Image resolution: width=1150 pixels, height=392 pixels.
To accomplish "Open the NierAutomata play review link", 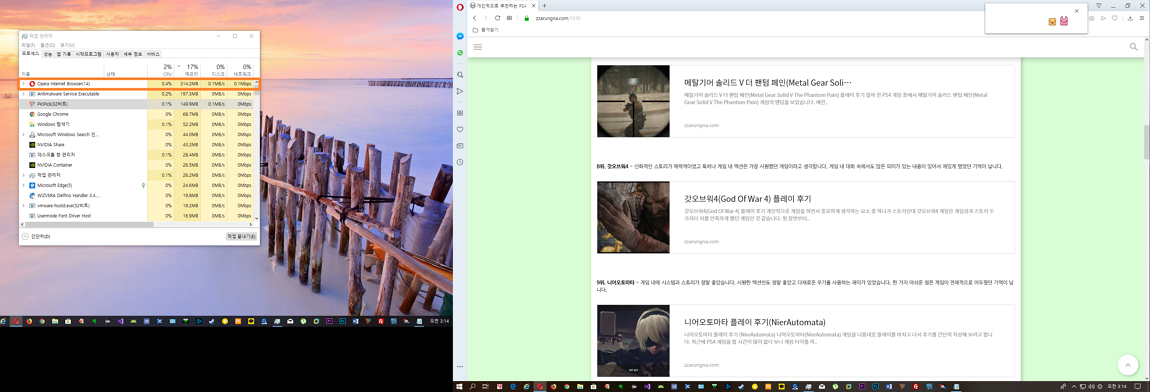I will pos(755,322).
